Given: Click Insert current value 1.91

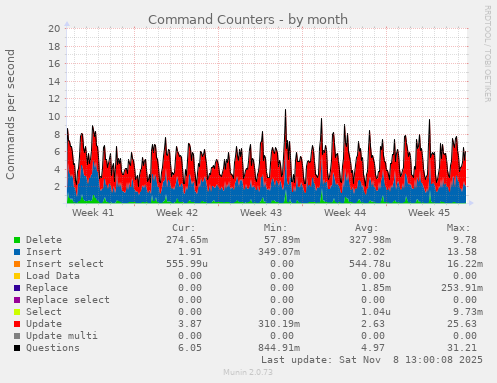Looking at the screenshot, I should click(190, 252).
